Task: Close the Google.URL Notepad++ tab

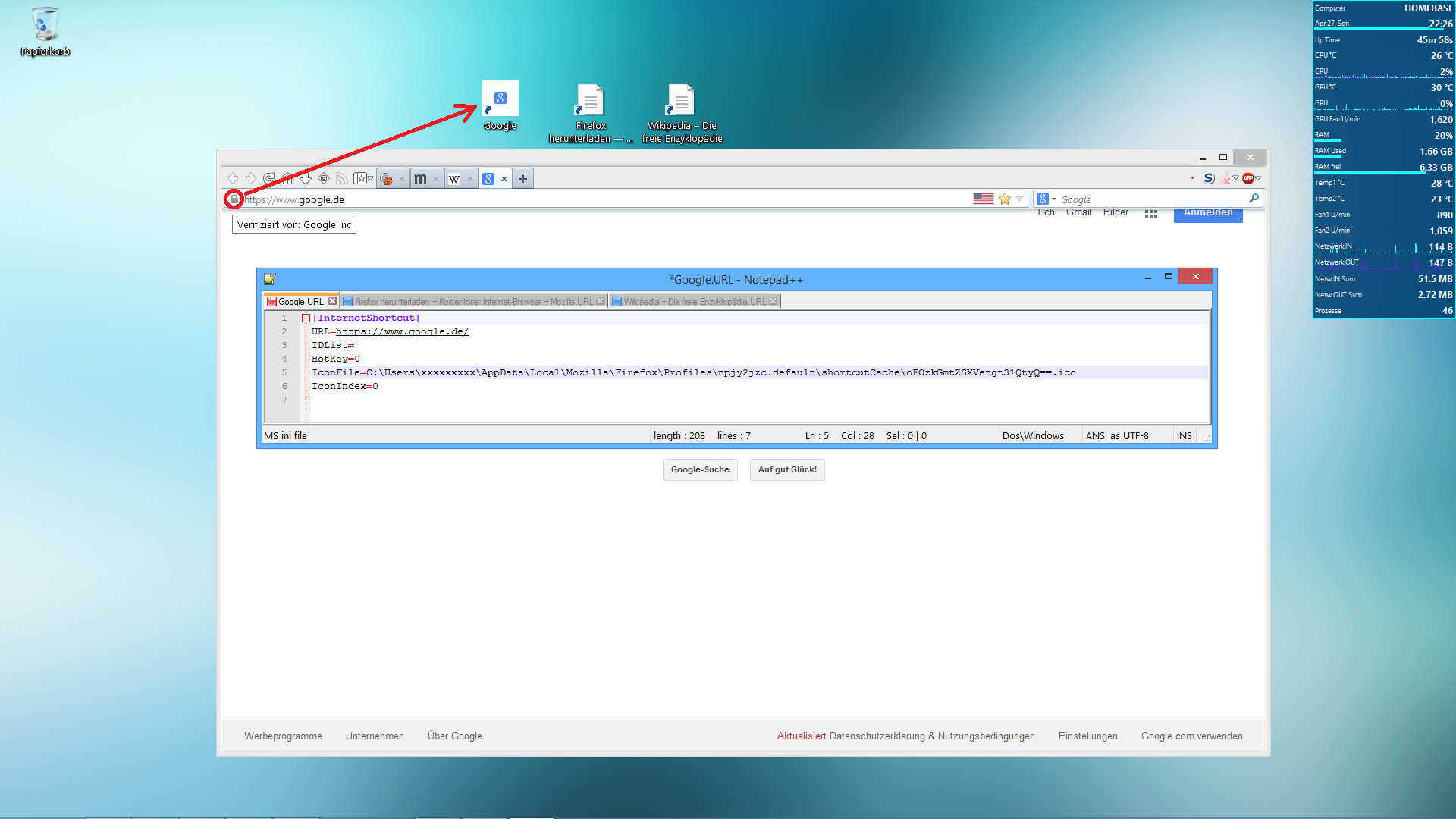Action: tap(332, 301)
